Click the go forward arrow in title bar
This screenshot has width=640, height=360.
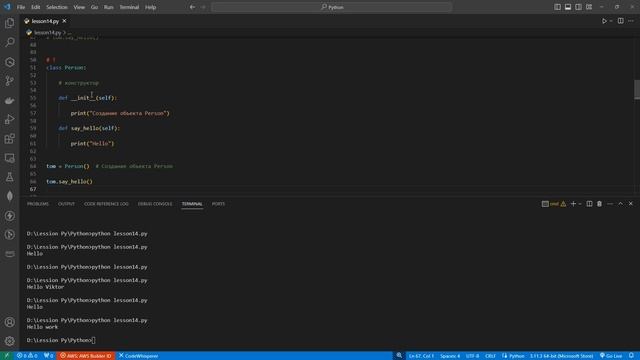[x=203, y=7]
